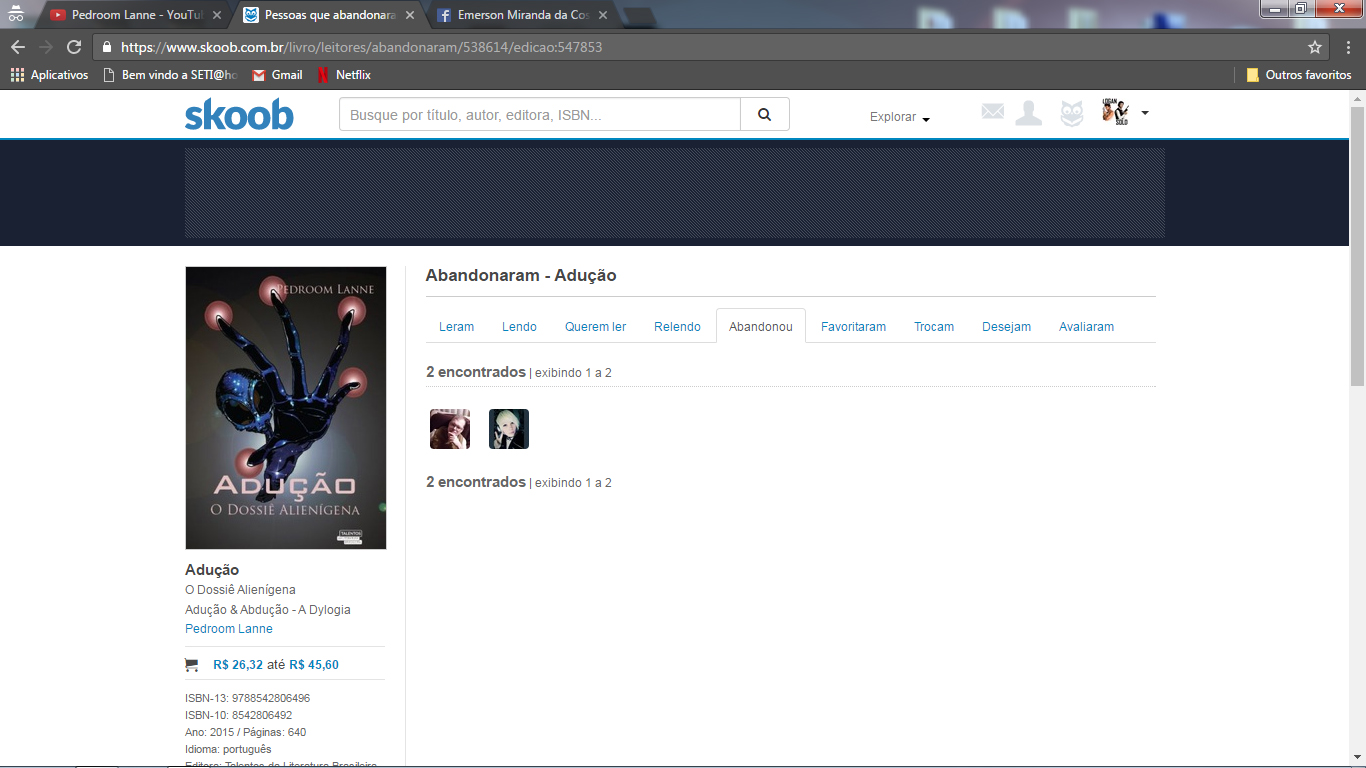Click the R$ 45,60 price link
Viewport: 1366px width, 768px height.
pyautogui.click(x=314, y=665)
